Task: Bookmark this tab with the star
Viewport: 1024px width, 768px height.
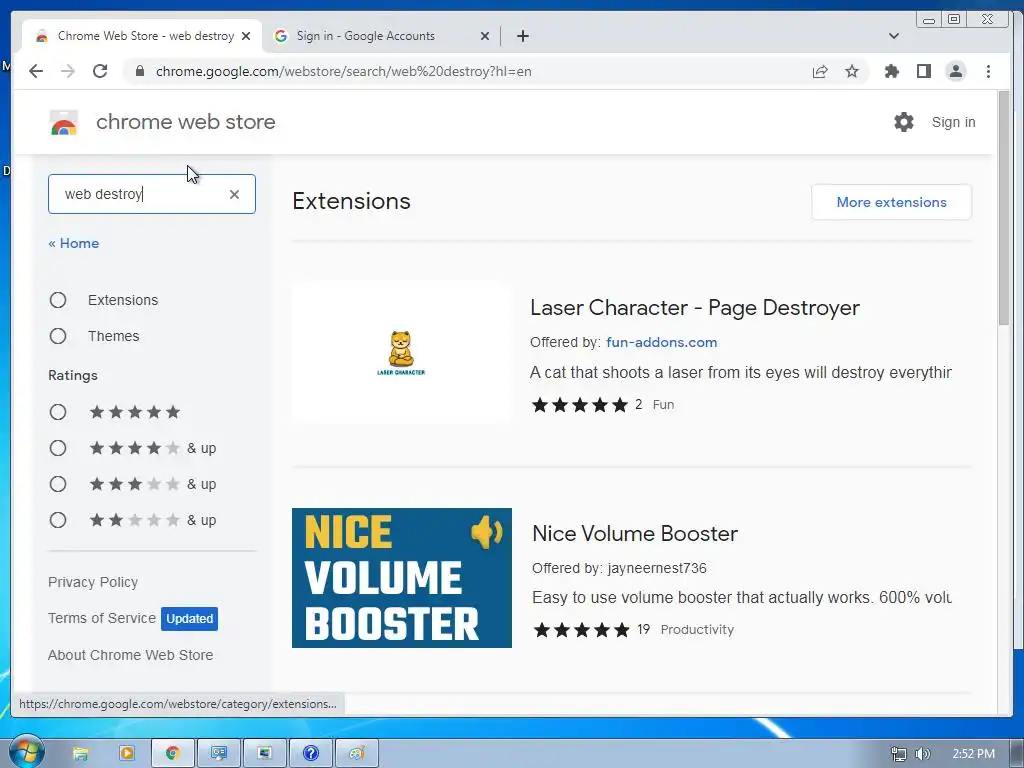Action: coord(852,71)
